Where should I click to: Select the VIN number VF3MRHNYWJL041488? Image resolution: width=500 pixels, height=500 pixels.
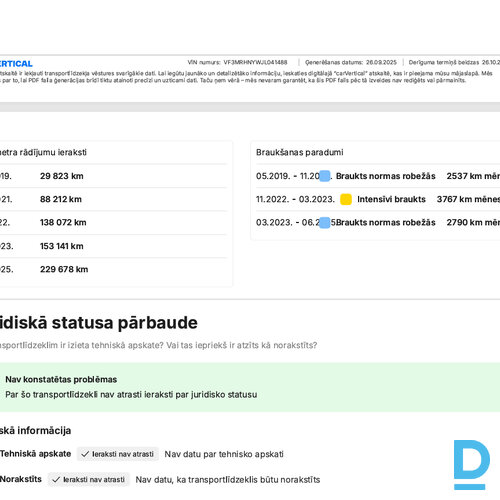(x=255, y=62)
